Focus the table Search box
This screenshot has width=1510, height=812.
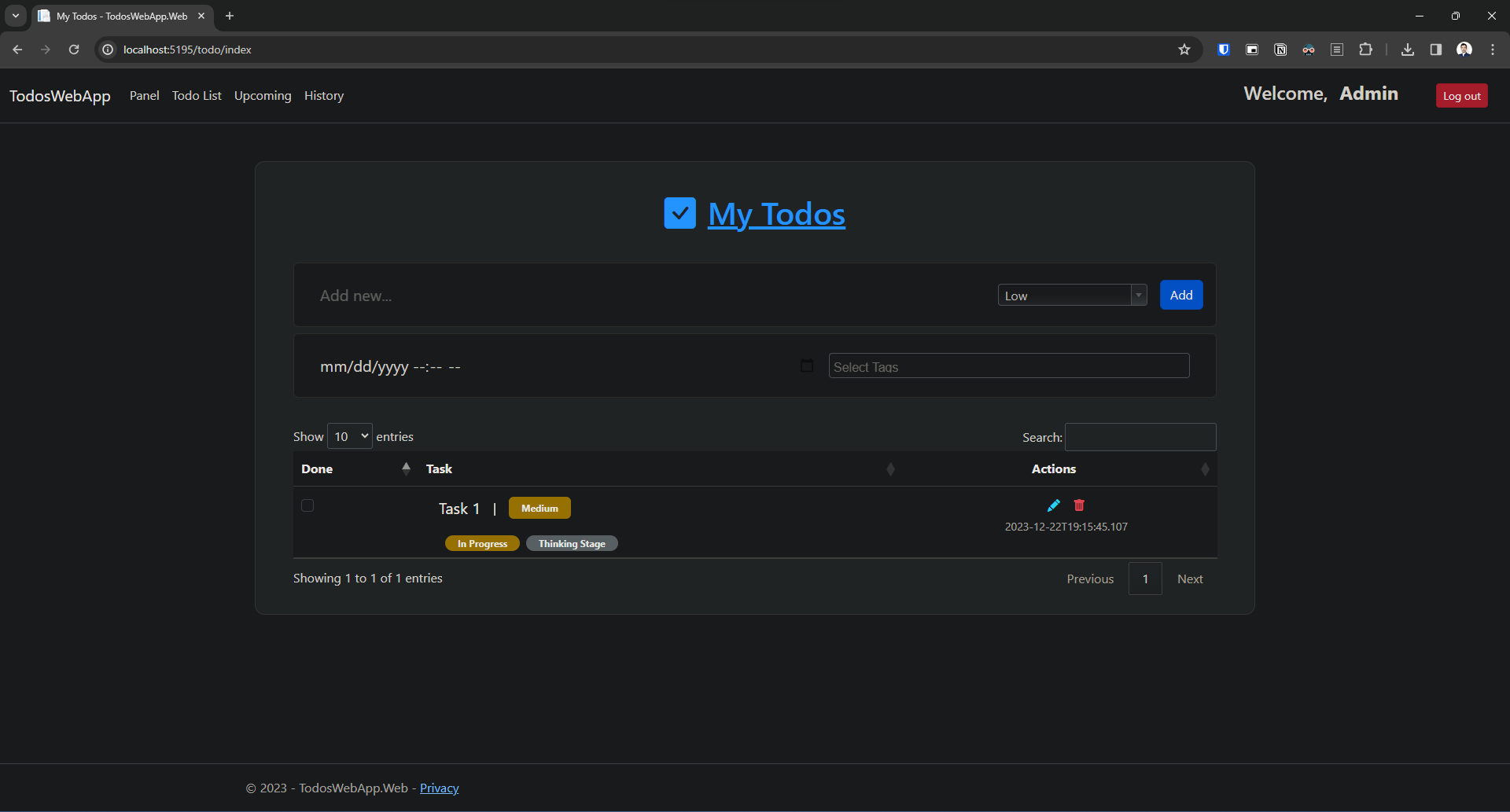click(1140, 437)
